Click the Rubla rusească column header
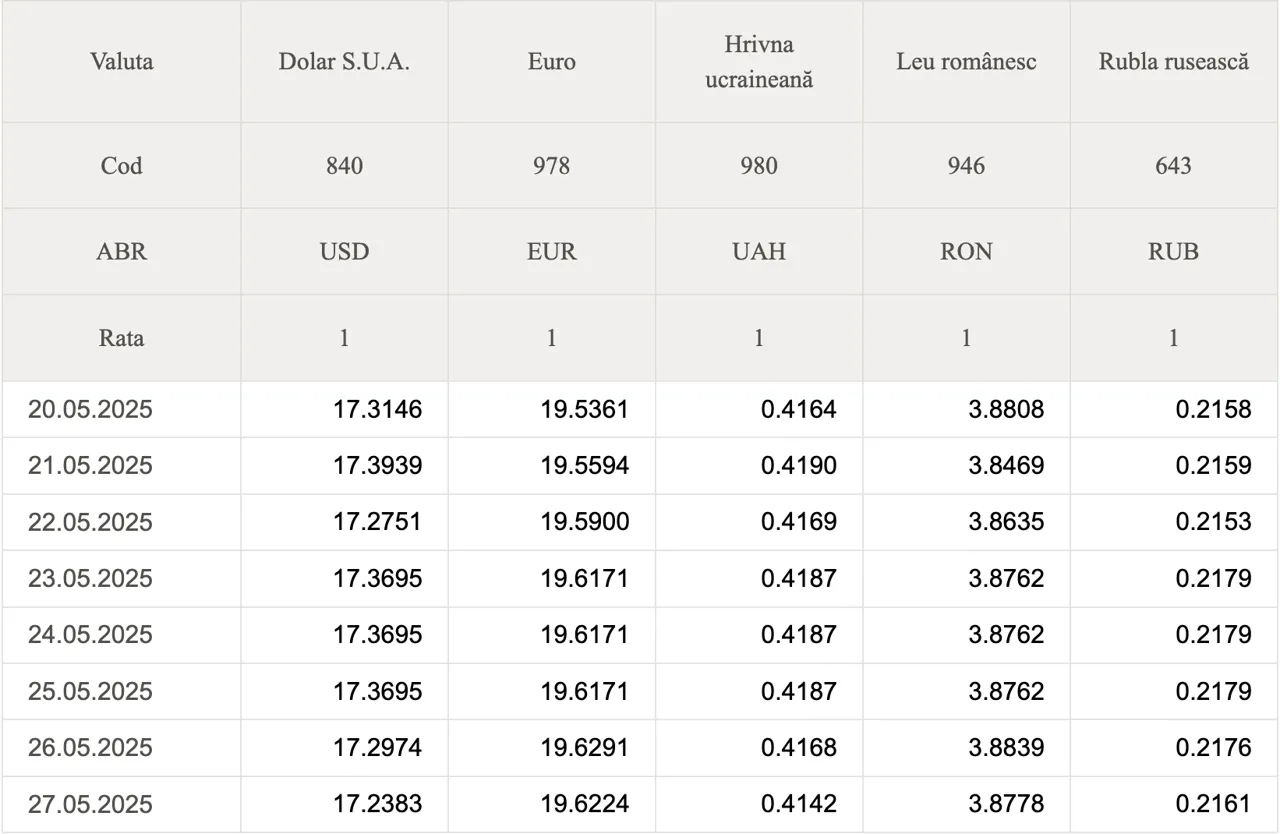Image resolution: width=1280 pixels, height=834 pixels. point(1174,61)
